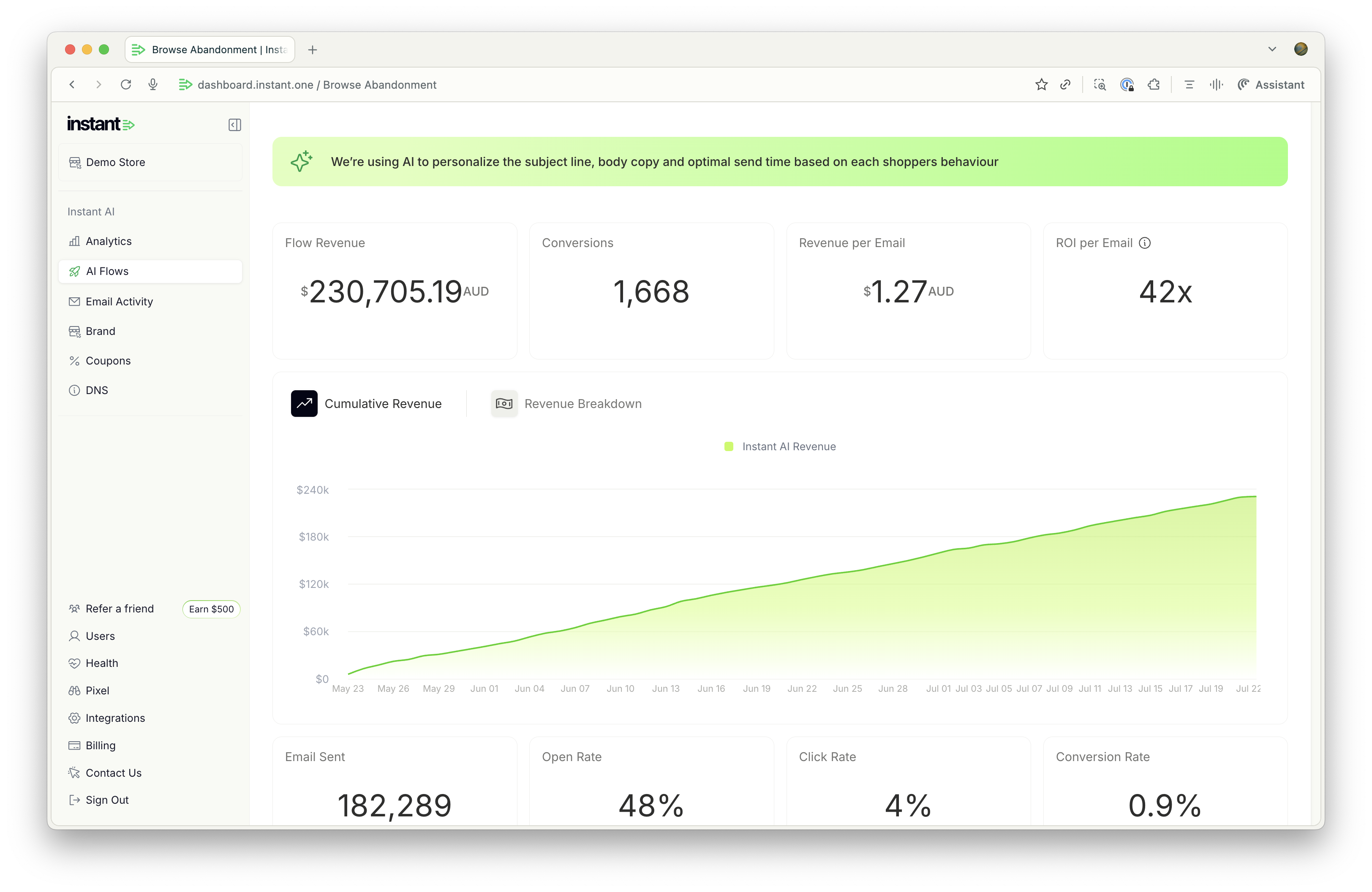
Task: Bookmark this page with the star
Action: 1041,85
